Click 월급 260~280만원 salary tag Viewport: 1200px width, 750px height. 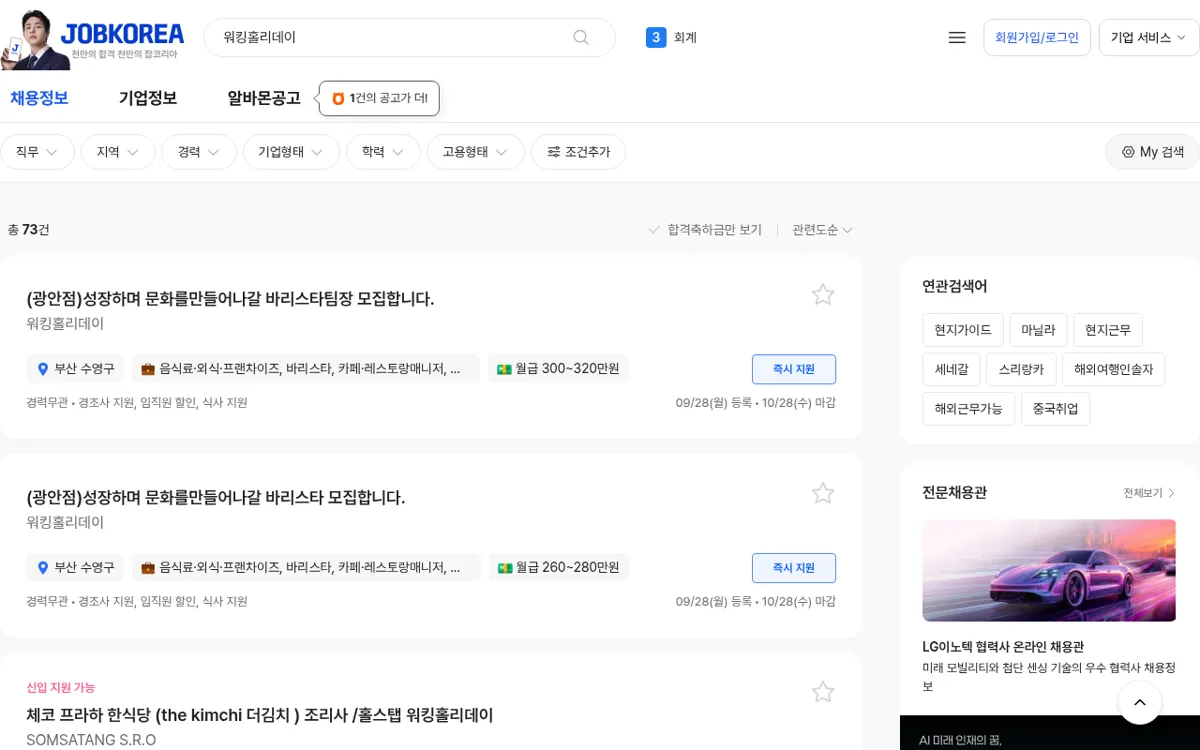click(558, 568)
